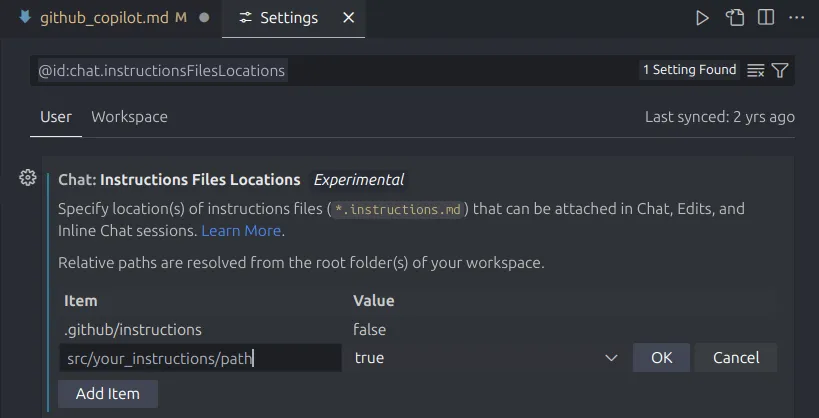Click the false value of .github/instructions
This screenshot has width=819, height=418.
click(x=370, y=330)
